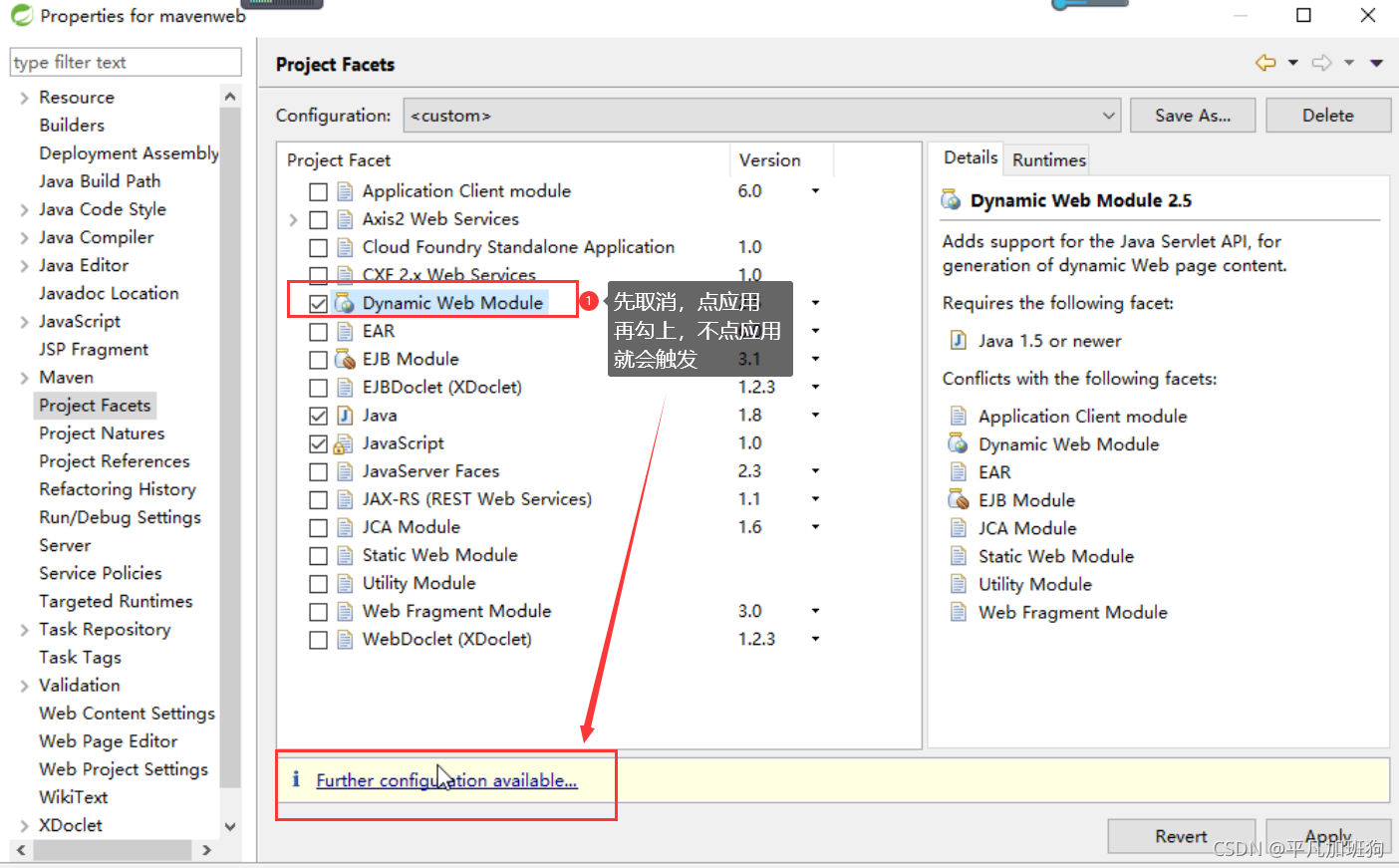Click the Java 1.5 or newer icon
1399x868 pixels.
(x=959, y=341)
